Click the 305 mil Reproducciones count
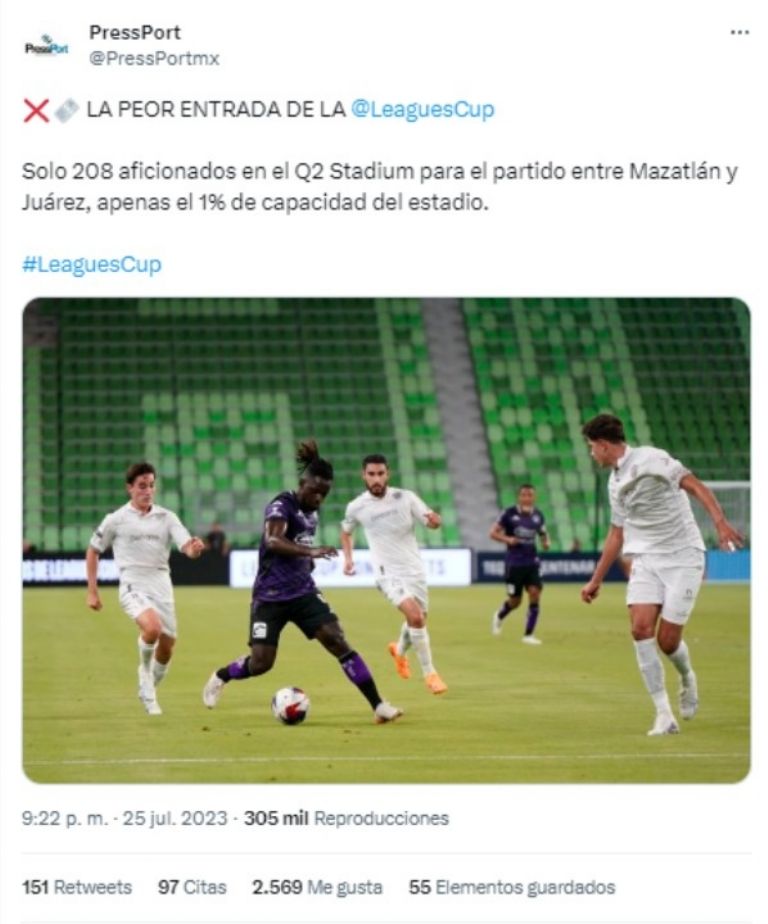768x924 pixels. click(x=347, y=819)
